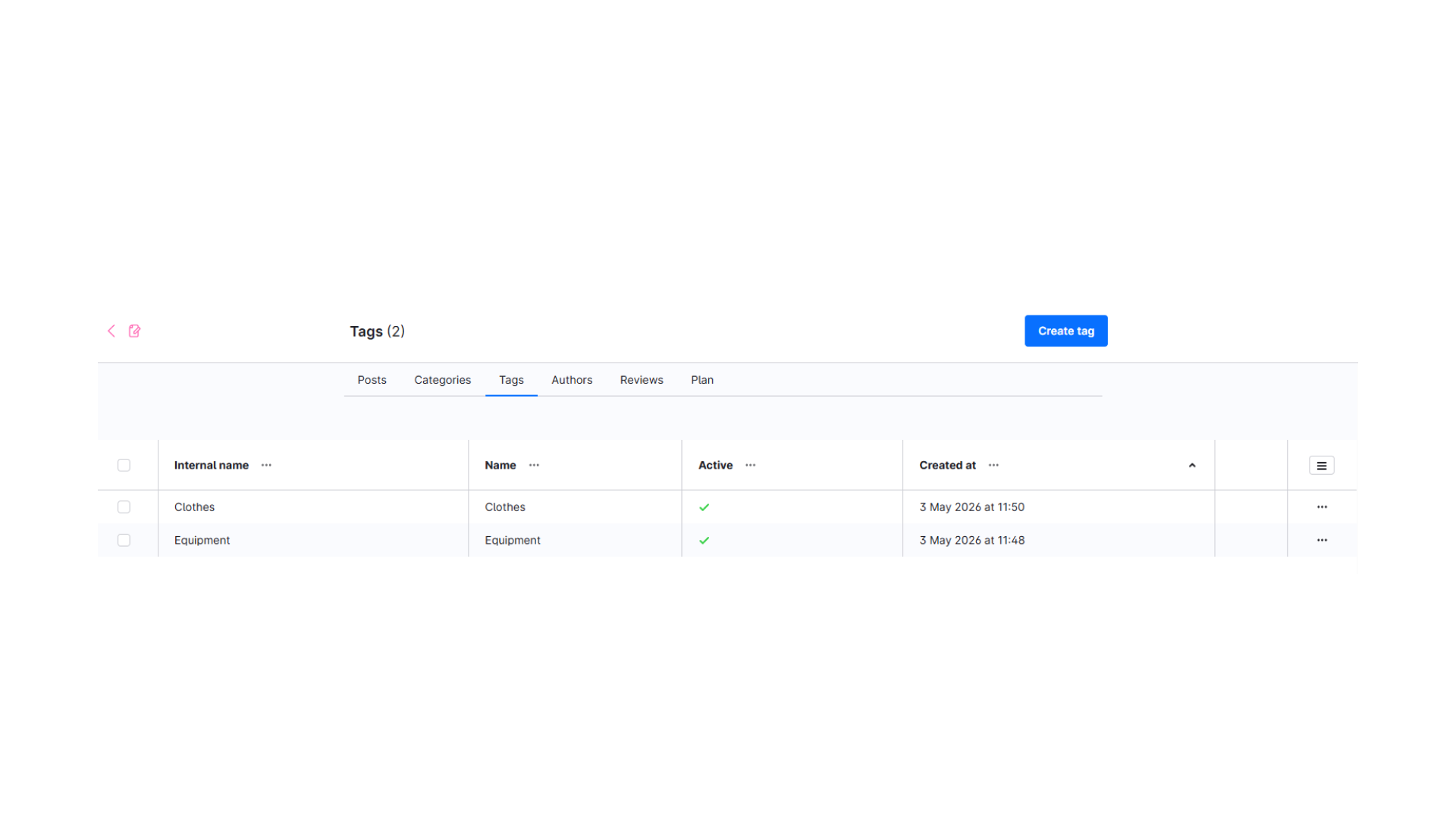Click the Name column header
Viewport: 1456px width, 819px height.
point(500,465)
